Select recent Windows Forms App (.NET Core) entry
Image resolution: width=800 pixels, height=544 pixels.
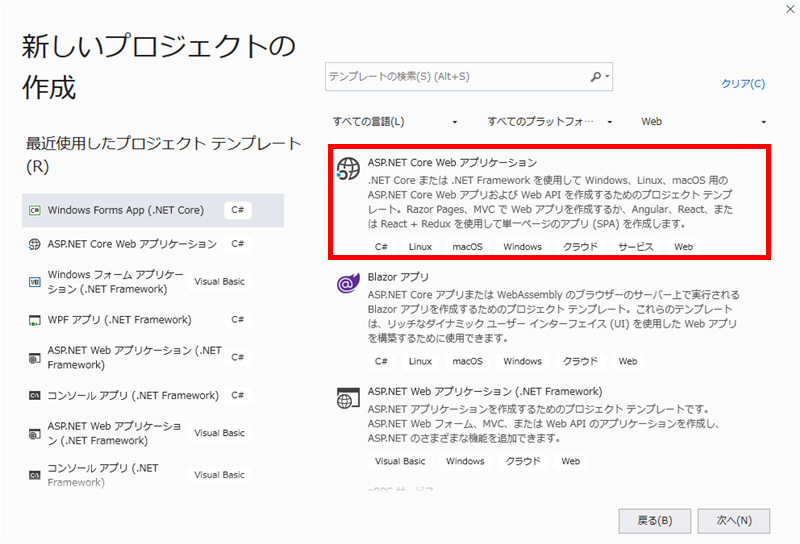[x=153, y=210]
